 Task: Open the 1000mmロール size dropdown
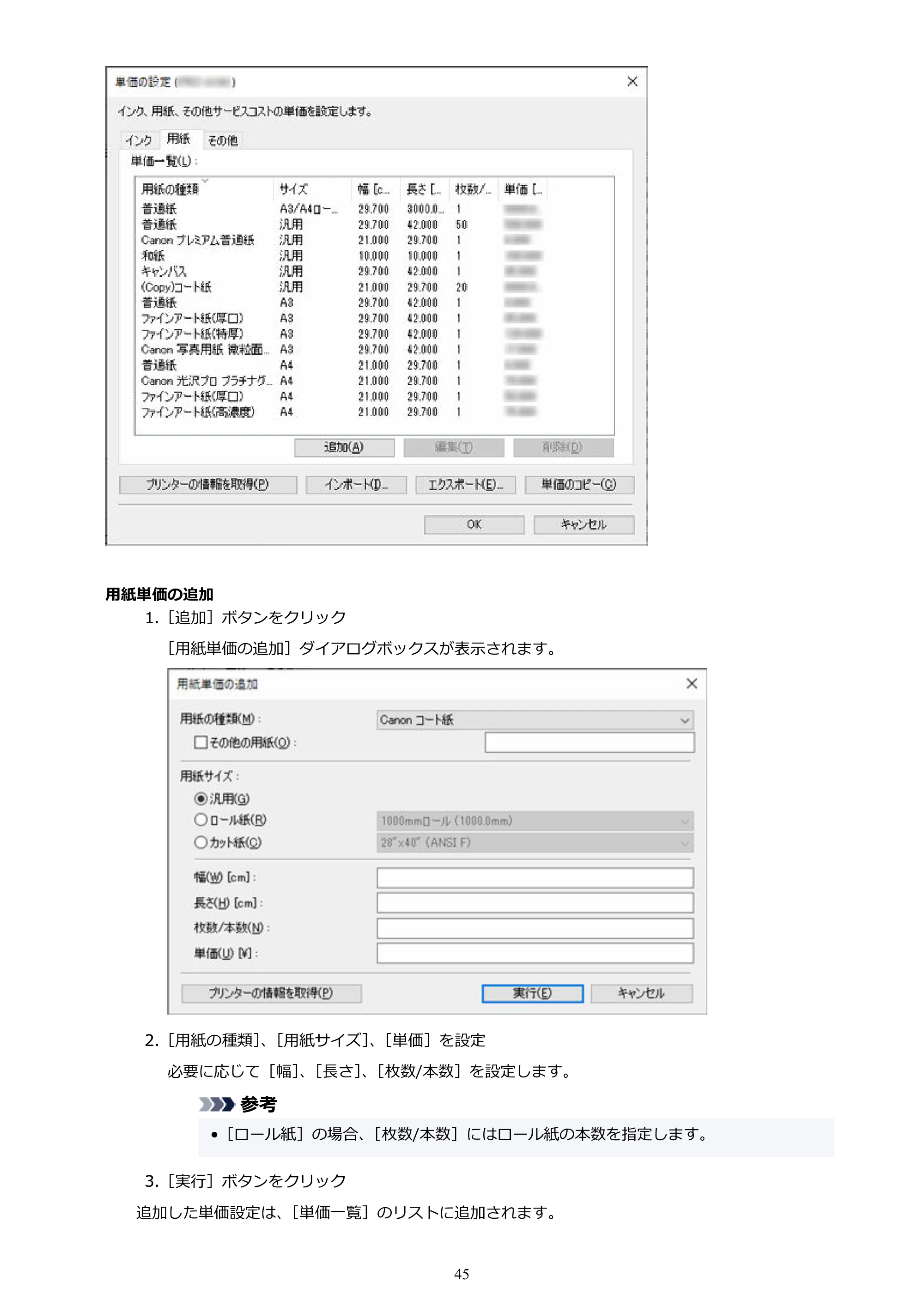pos(535,821)
